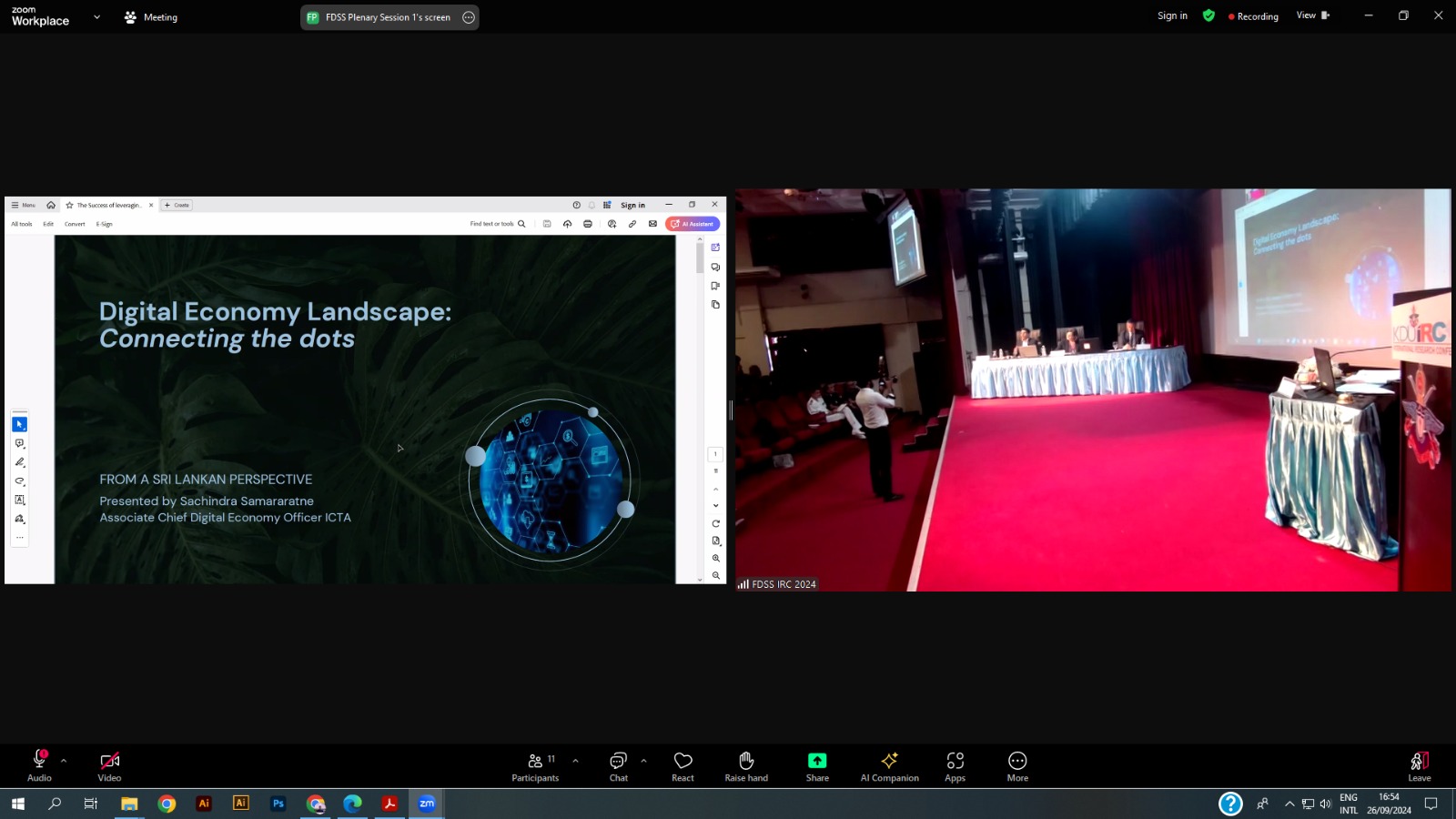Image resolution: width=1456 pixels, height=819 pixels.
Task: Switch to the Meeting tab
Action: click(151, 17)
